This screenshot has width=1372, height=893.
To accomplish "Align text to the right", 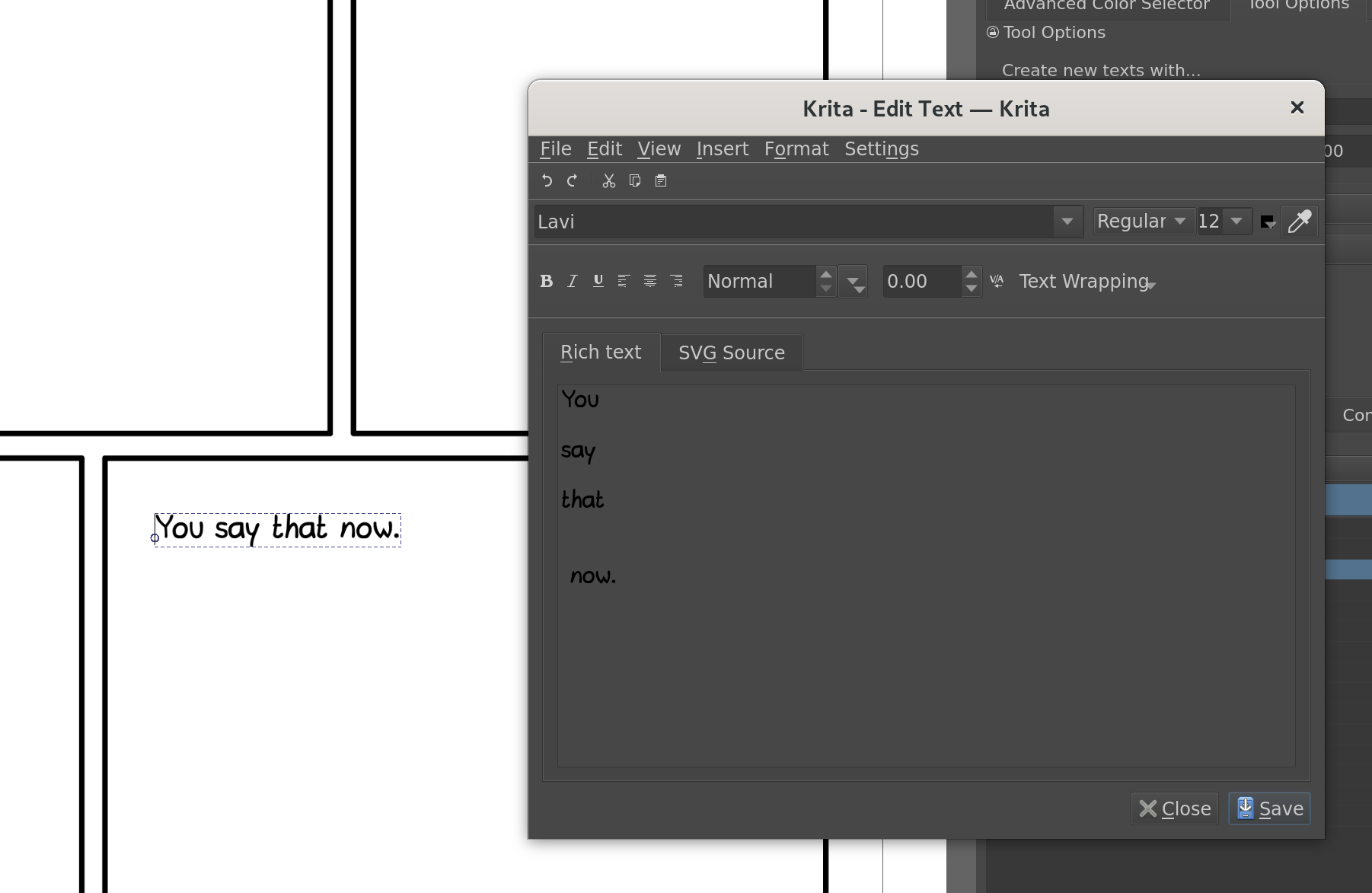I will point(676,281).
